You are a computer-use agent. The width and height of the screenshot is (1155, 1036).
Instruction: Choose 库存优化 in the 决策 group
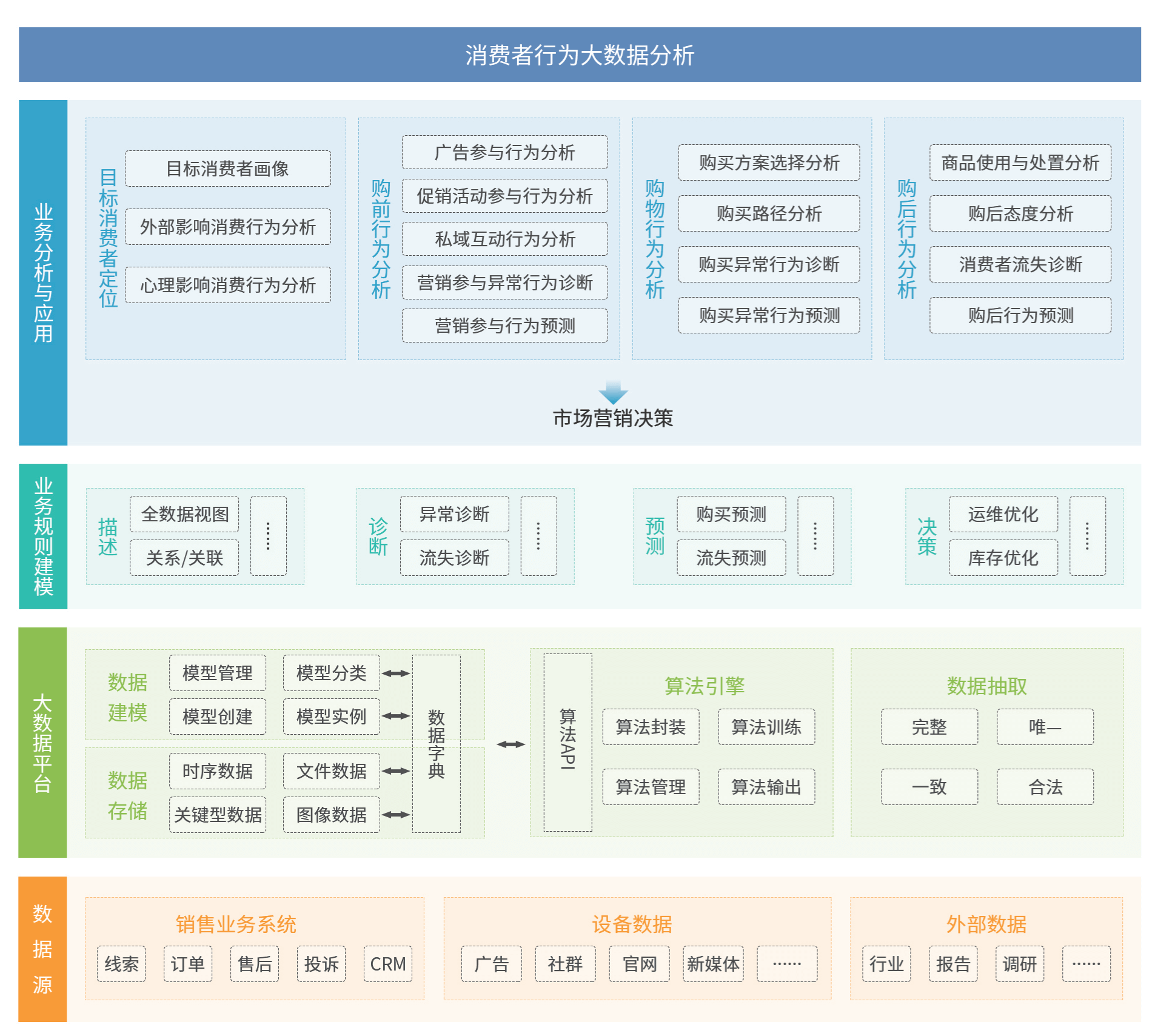click(x=1003, y=558)
